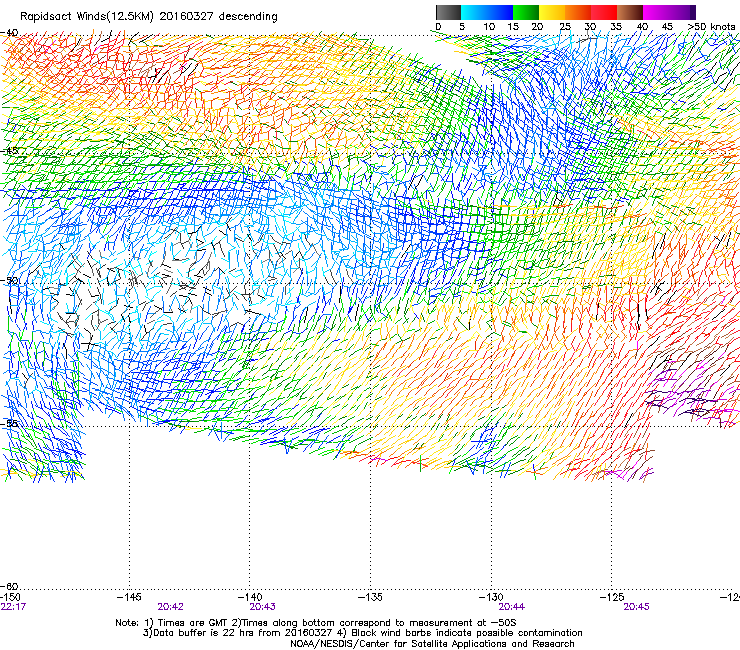Click the legend tick label '35'
The width and height of the screenshot is (740, 650).
click(616, 27)
